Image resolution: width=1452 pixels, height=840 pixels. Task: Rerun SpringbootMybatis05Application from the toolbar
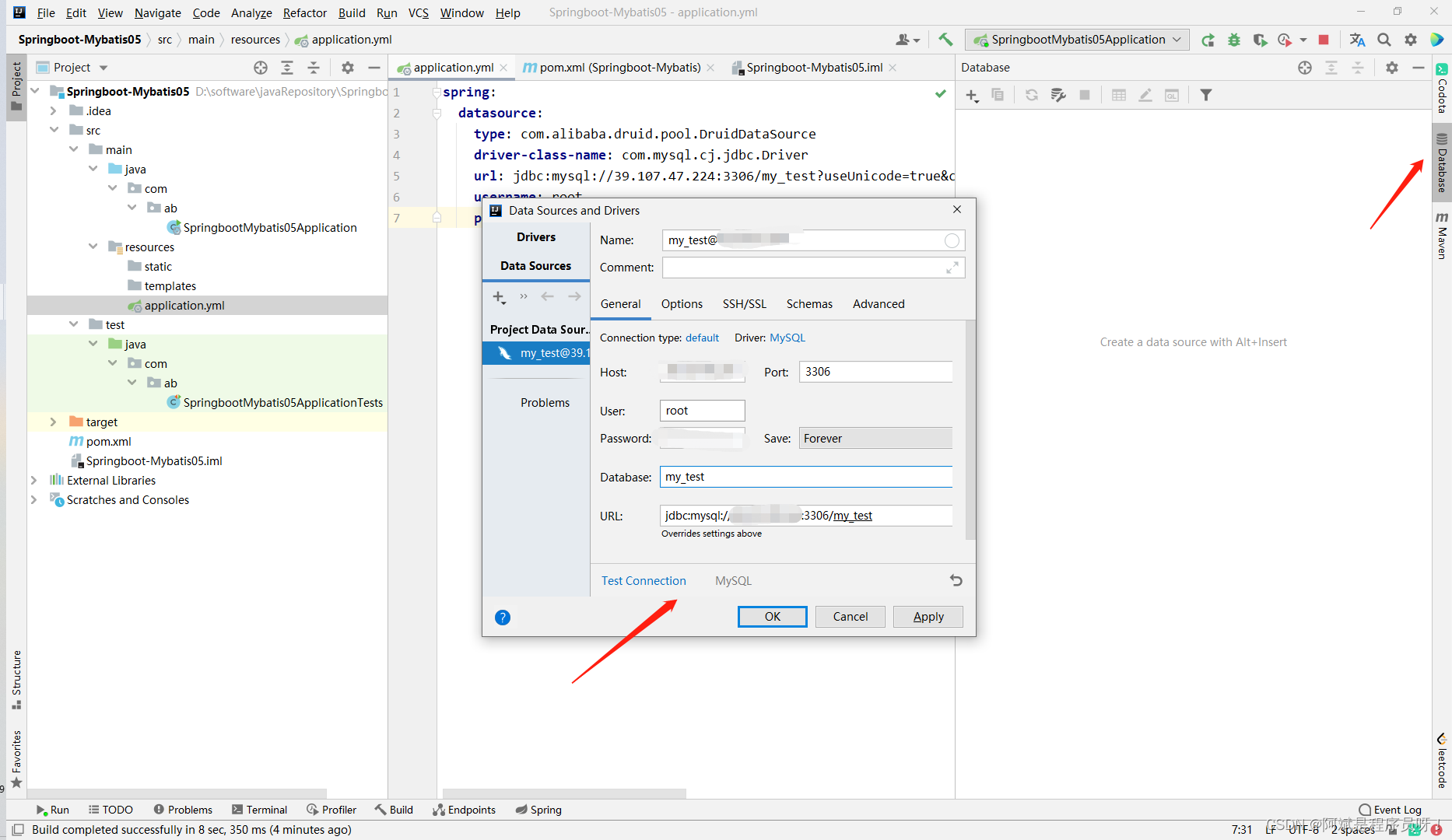pos(1208,40)
